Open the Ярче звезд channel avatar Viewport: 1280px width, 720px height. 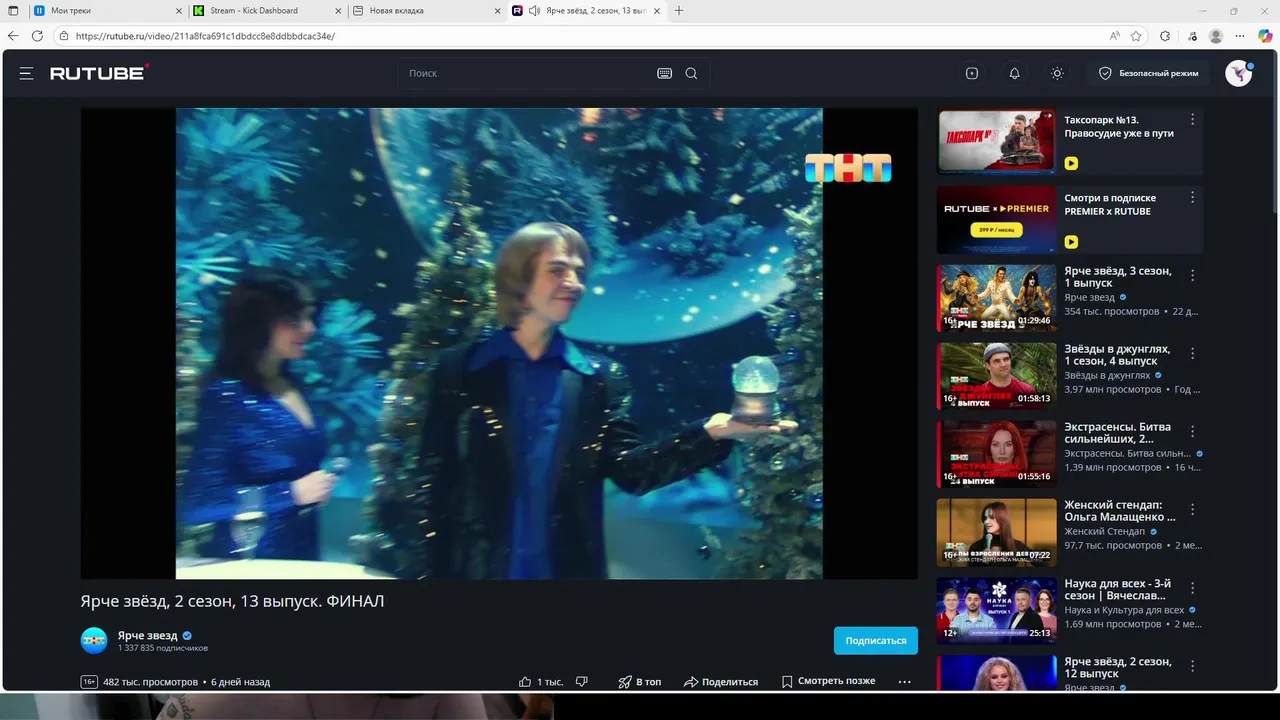[x=94, y=640]
